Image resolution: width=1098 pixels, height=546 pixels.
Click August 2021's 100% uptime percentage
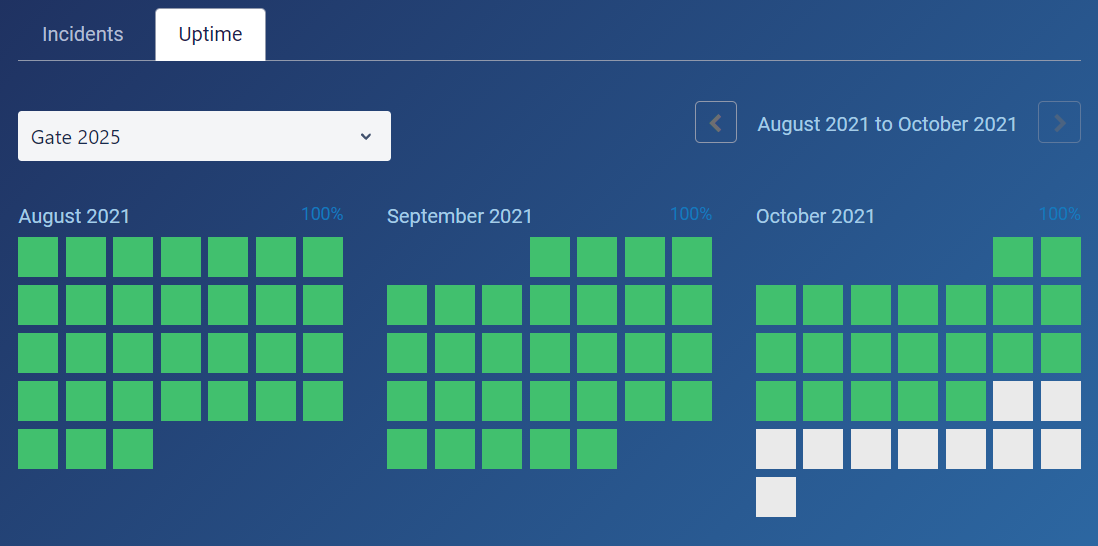click(322, 214)
